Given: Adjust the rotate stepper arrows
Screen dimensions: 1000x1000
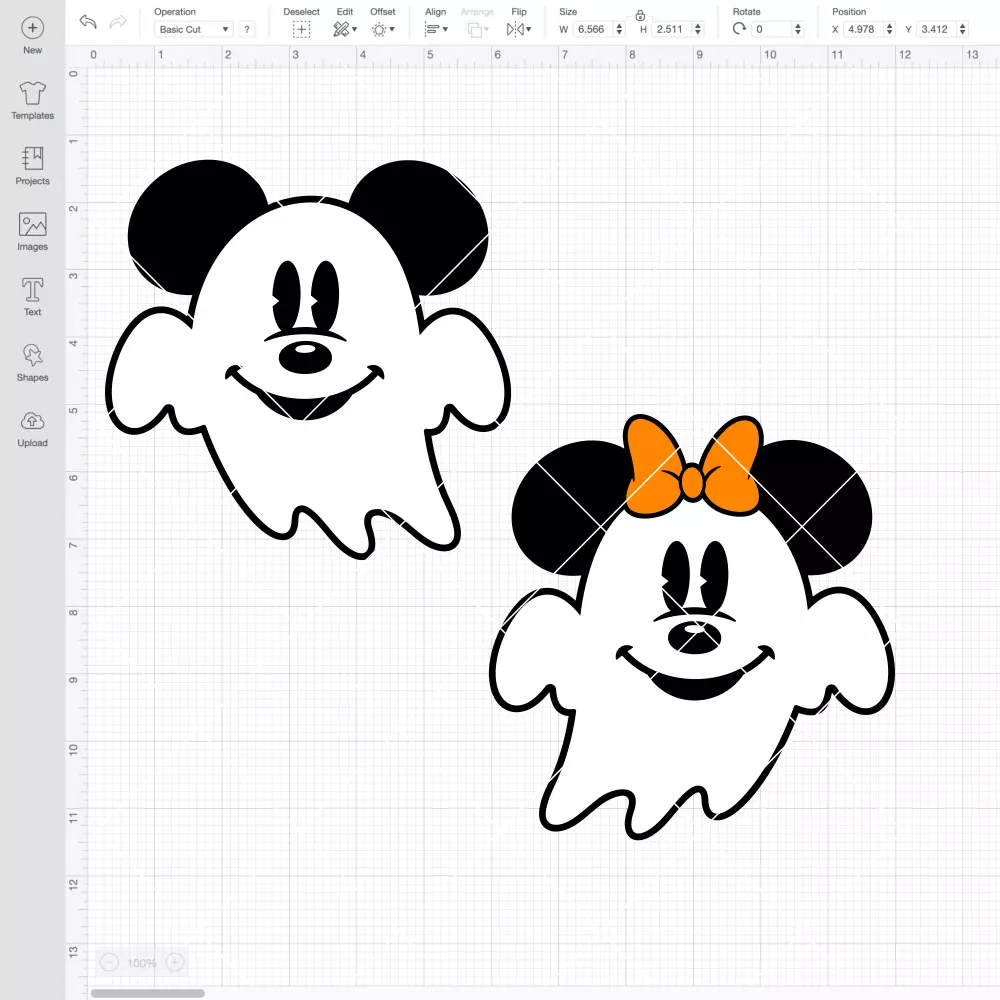Looking at the screenshot, I should point(798,29).
